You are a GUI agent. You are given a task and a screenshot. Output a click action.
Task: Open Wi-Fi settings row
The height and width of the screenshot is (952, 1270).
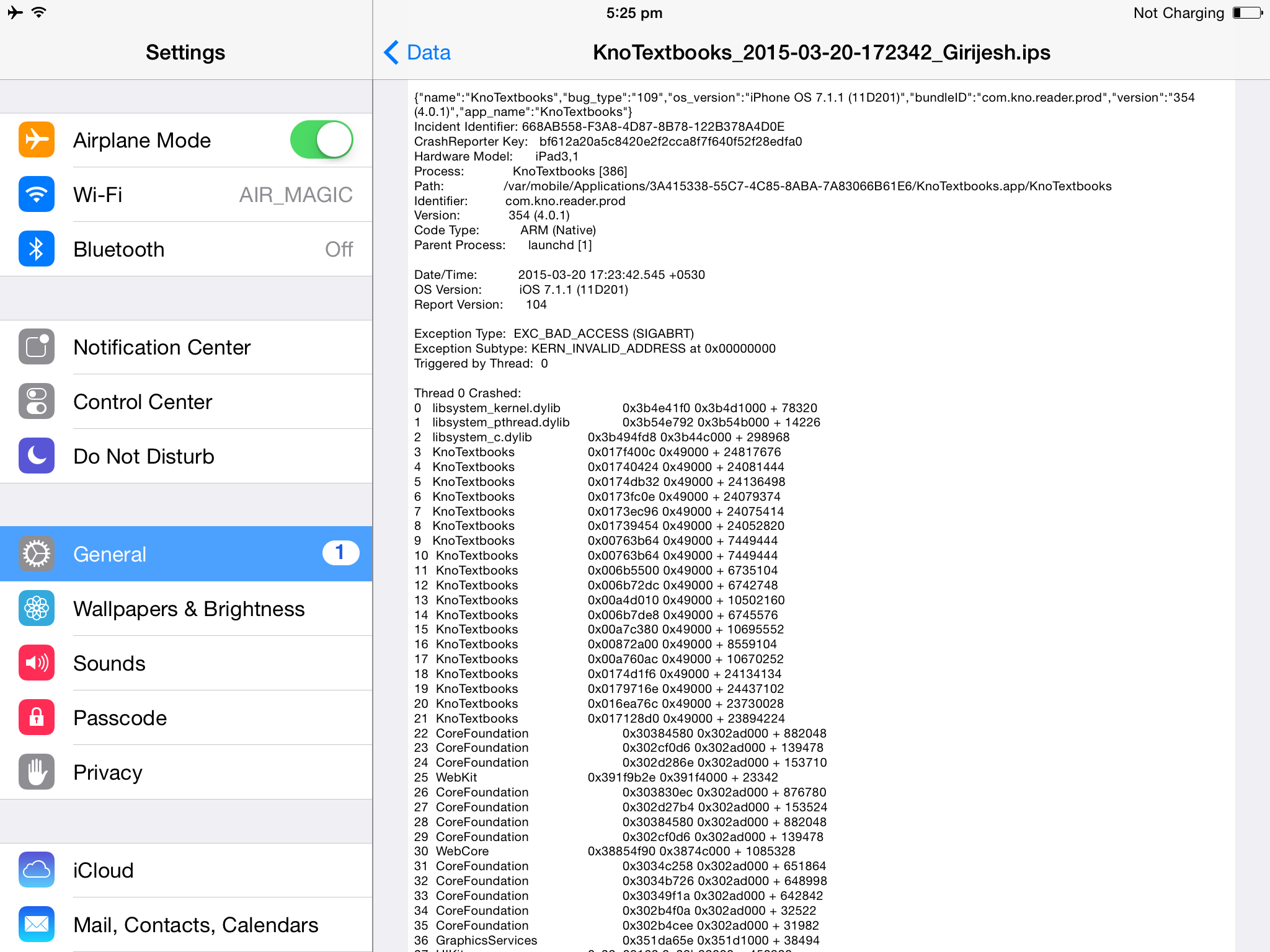[186, 195]
